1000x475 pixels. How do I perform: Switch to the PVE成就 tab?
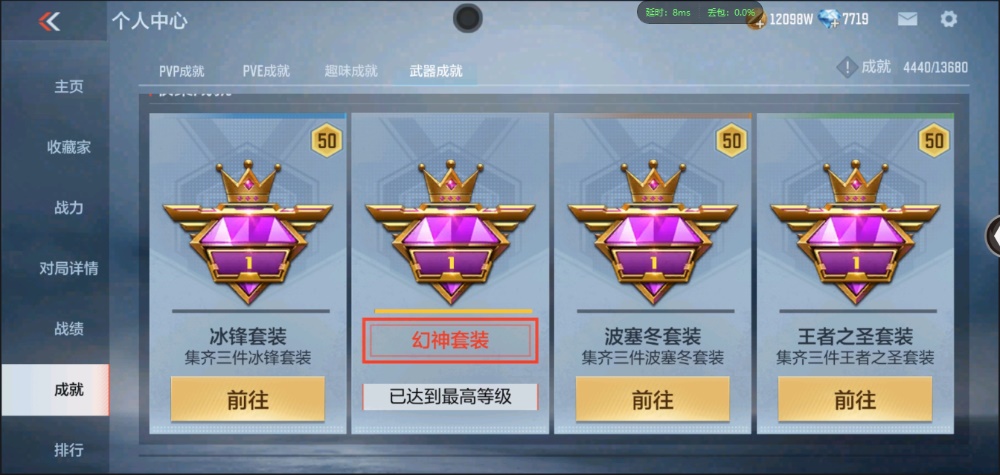[x=266, y=71]
